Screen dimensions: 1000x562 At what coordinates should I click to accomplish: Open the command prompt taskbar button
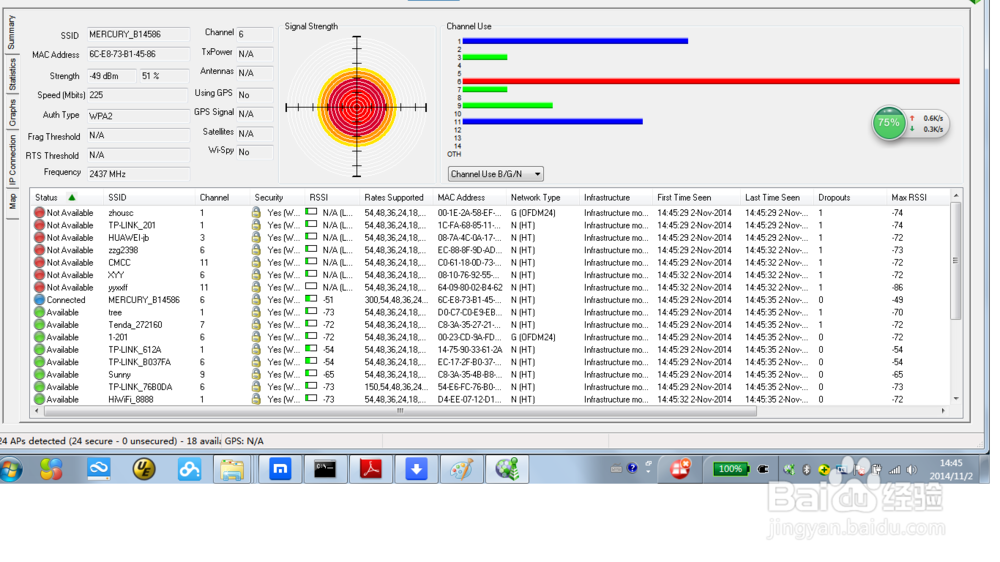(x=325, y=470)
